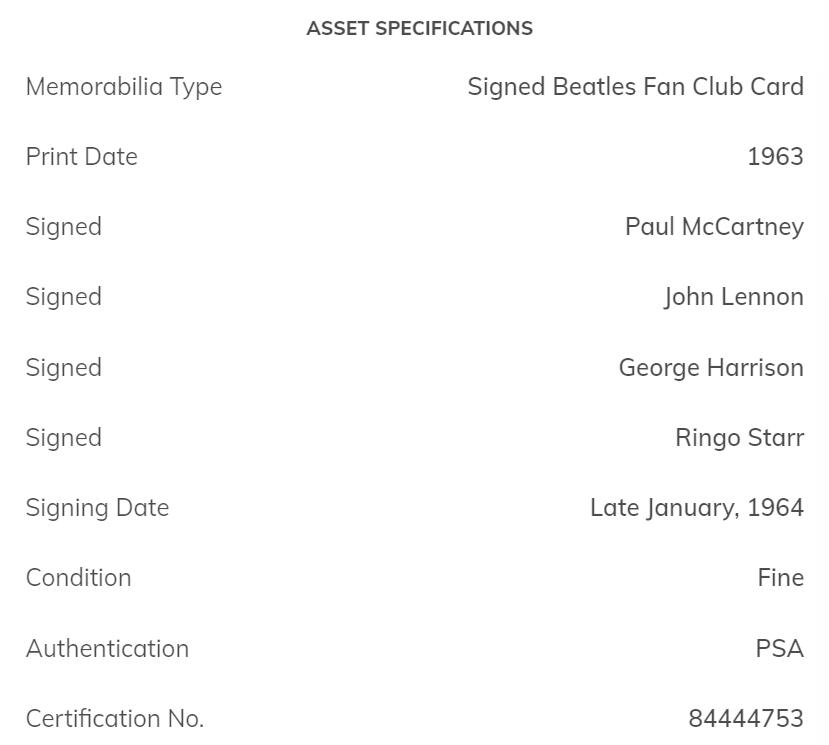
Task: Click the Condition label
Action: pos(79,578)
